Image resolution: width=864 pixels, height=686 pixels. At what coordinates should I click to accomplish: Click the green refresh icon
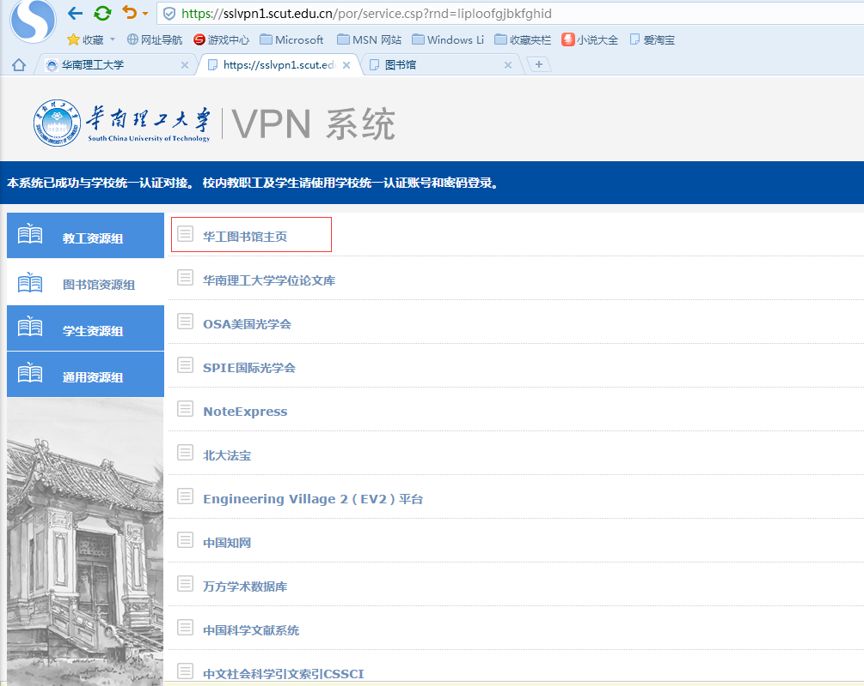pyautogui.click(x=102, y=13)
